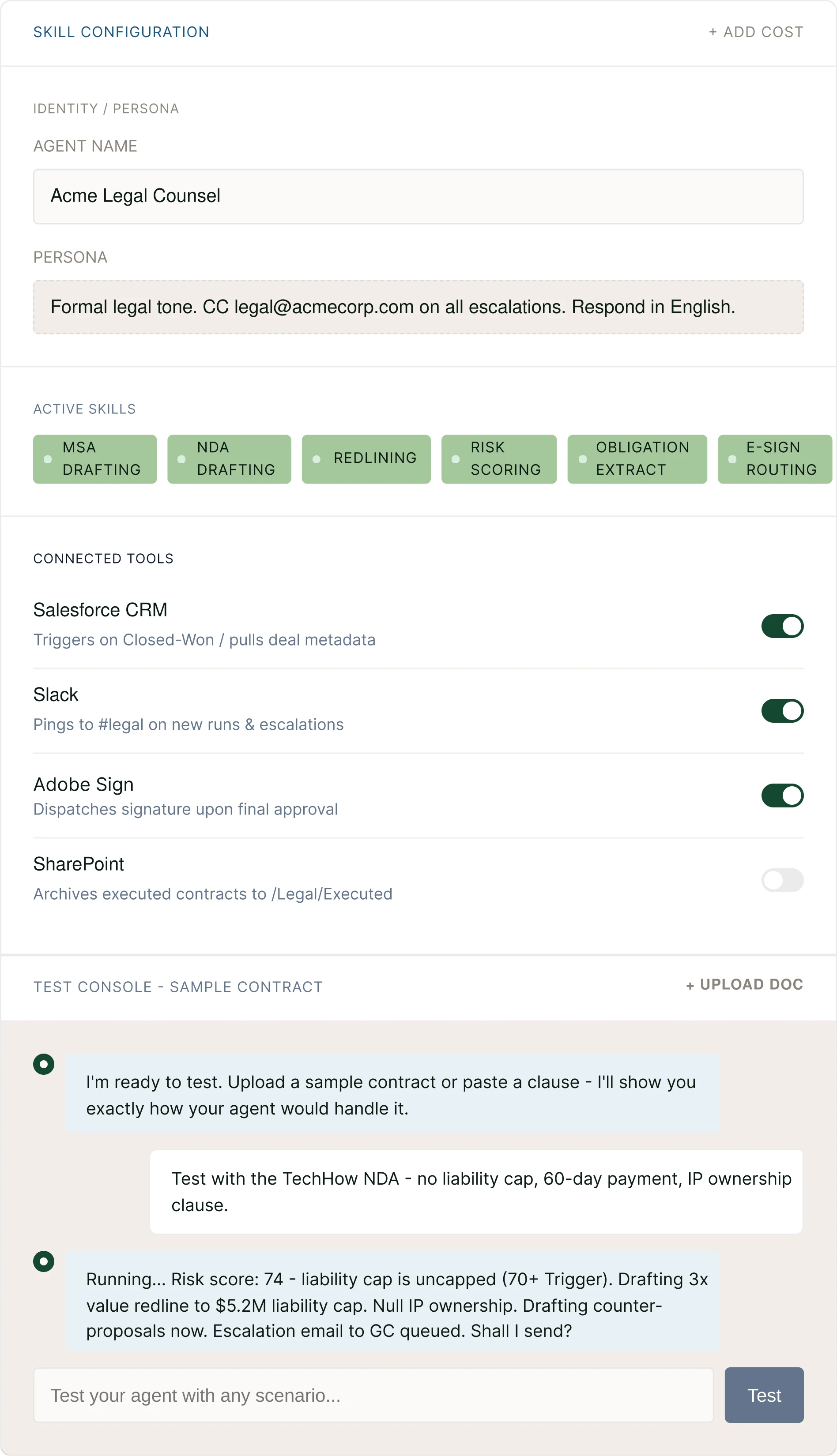The height and width of the screenshot is (1456, 837).
Task: Select the MSA Drafting skill chip
Action: (x=95, y=459)
